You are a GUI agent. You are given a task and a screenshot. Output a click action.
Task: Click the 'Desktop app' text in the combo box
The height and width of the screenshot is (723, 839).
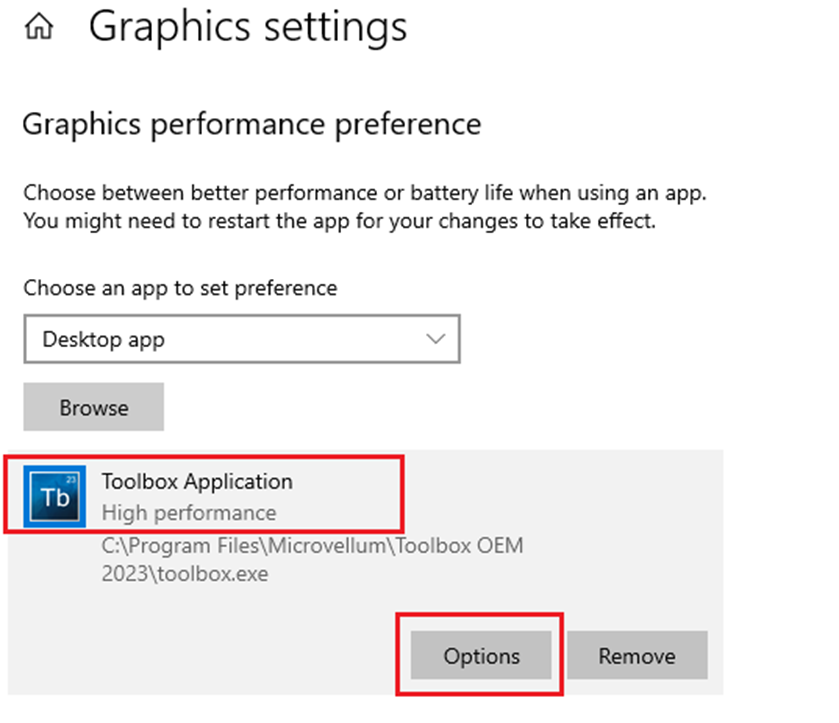tap(103, 340)
